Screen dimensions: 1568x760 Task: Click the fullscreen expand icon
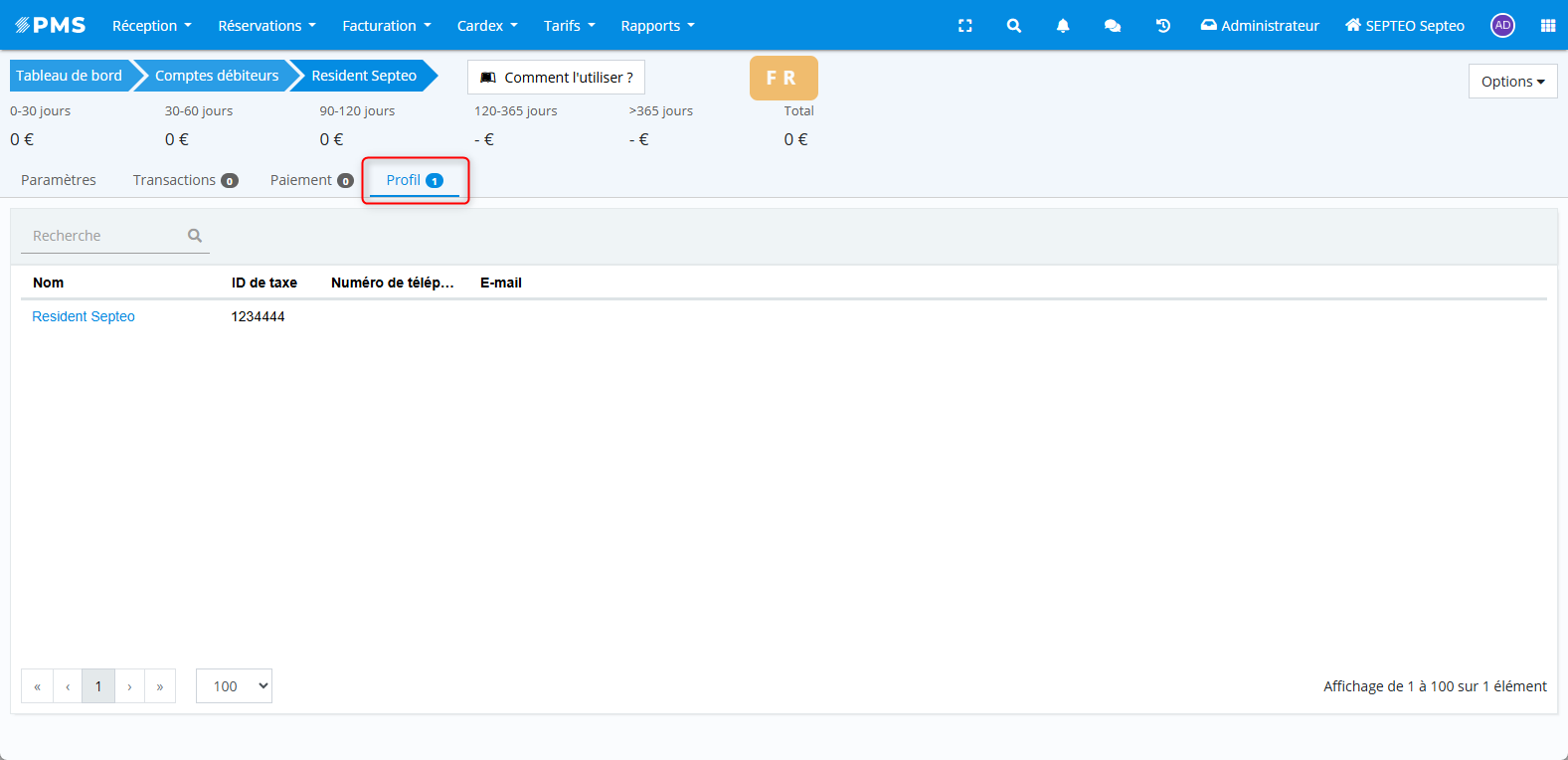point(964,26)
